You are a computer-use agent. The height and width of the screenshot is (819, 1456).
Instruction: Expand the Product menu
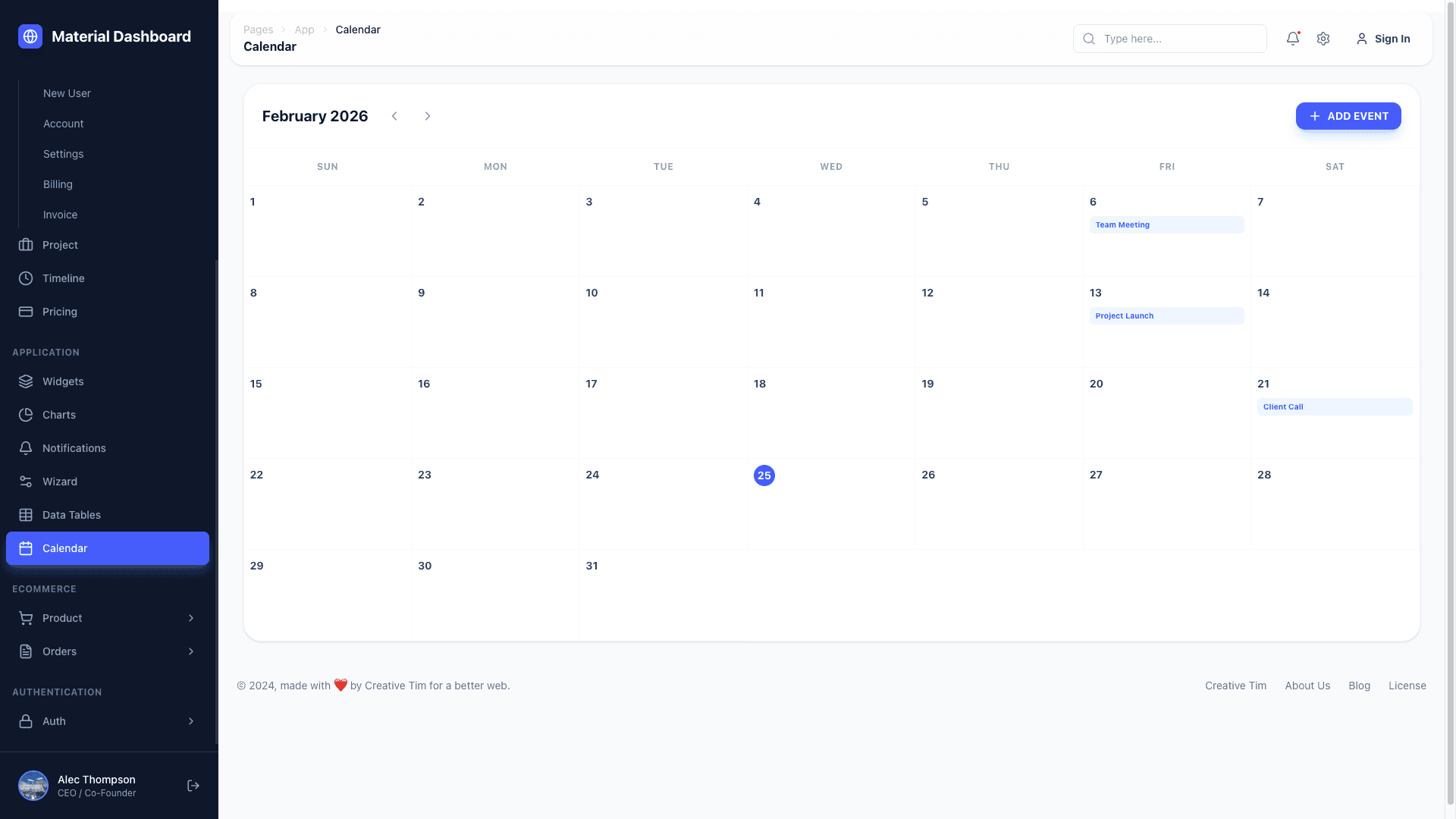tap(106, 618)
